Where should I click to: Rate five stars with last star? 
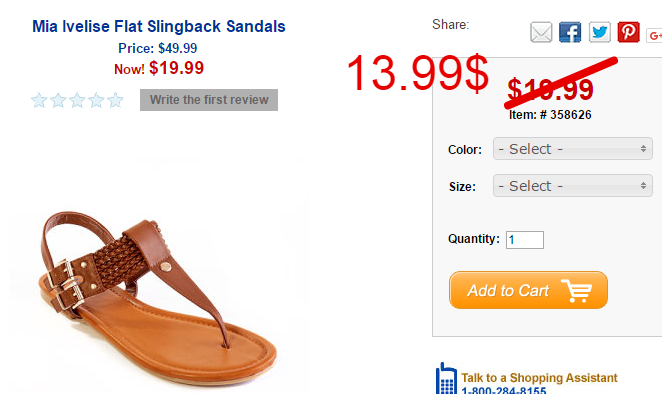[x=115, y=100]
